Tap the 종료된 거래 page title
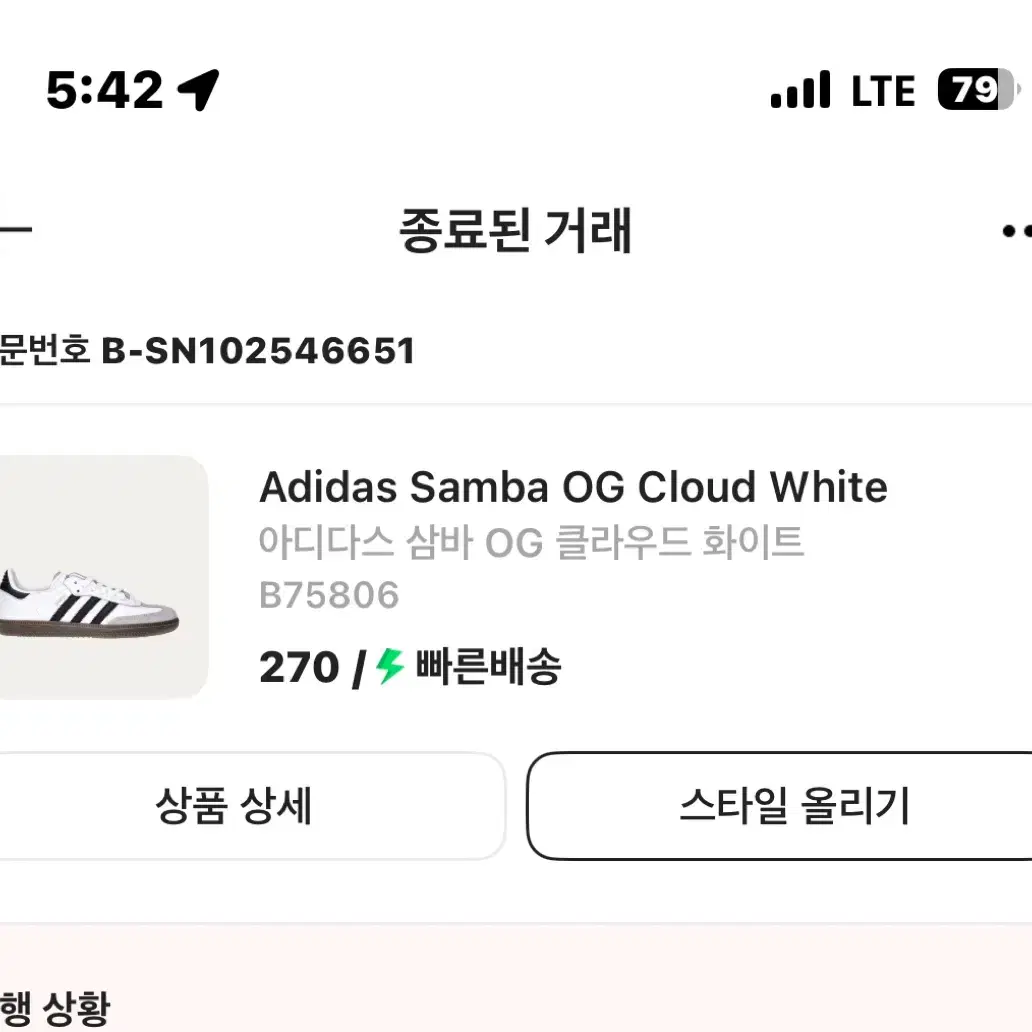The height and width of the screenshot is (1032, 1032). coord(515,230)
